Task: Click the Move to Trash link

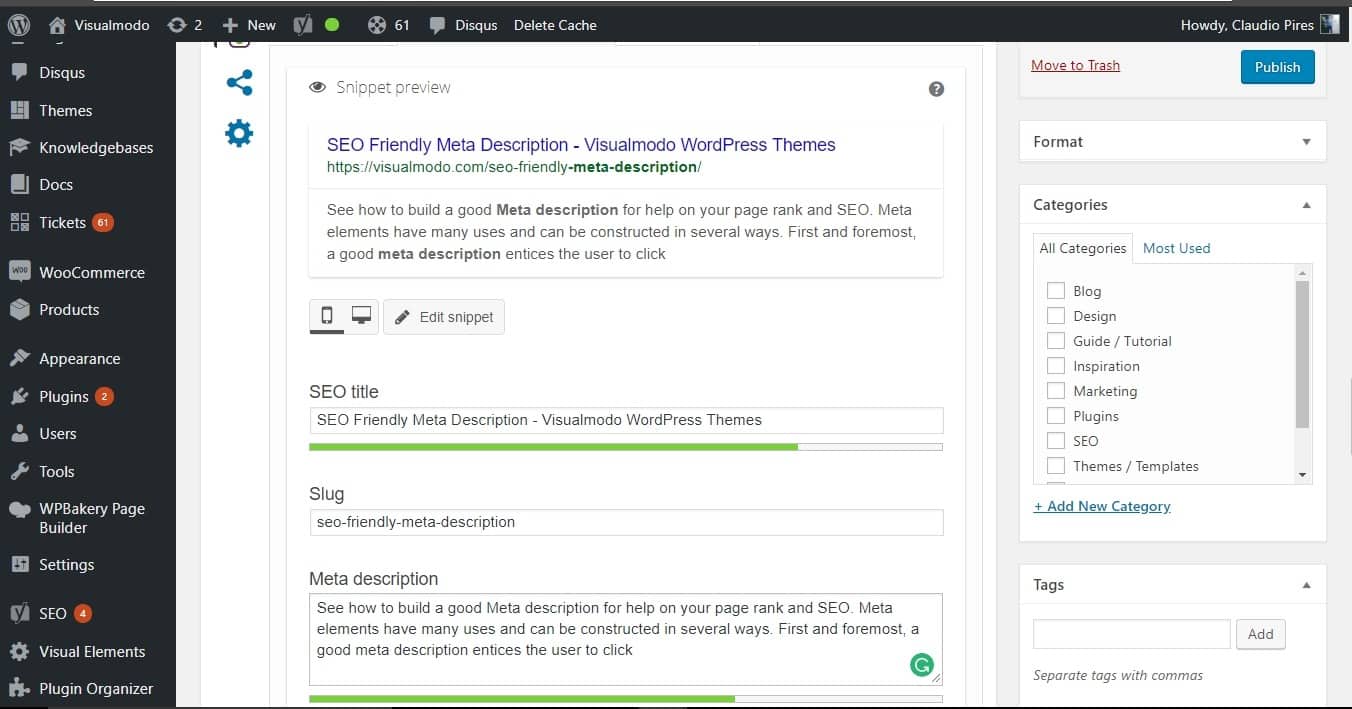Action: click(x=1075, y=65)
